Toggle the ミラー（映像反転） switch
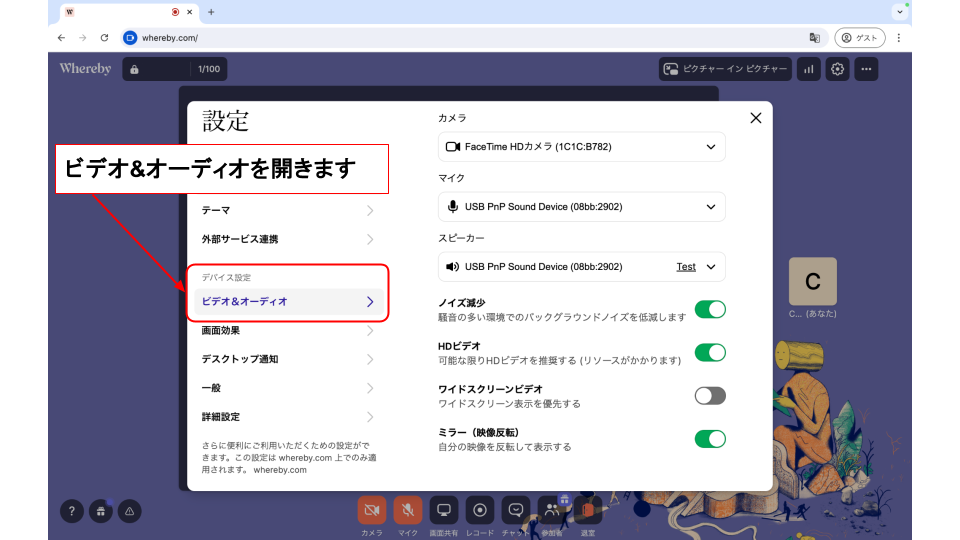Image resolution: width=960 pixels, height=540 pixels. (x=710, y=438)
